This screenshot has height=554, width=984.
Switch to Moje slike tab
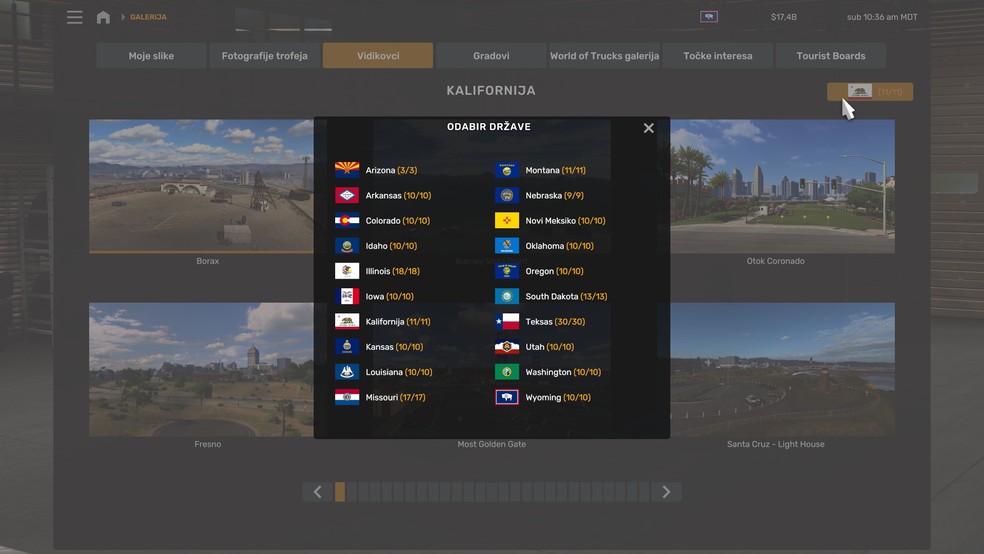[151, 56]
